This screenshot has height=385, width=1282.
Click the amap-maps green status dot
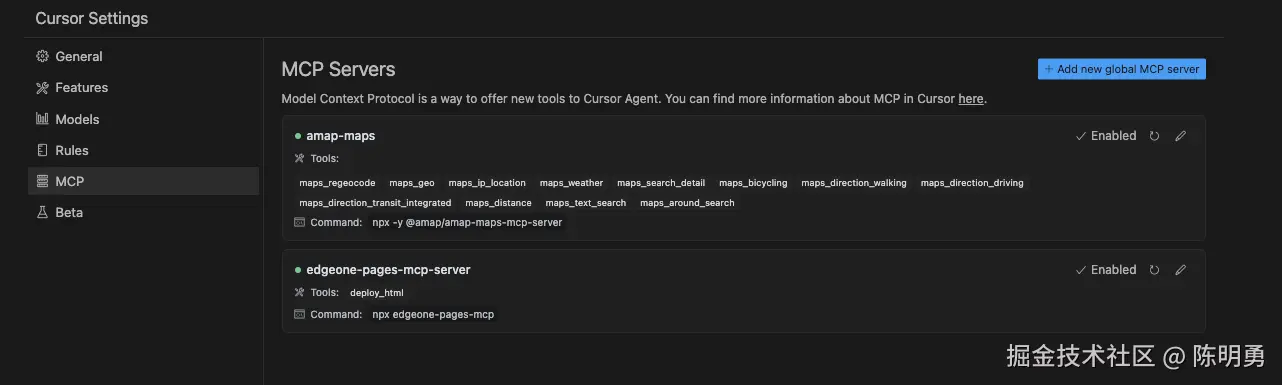point(298,135)
